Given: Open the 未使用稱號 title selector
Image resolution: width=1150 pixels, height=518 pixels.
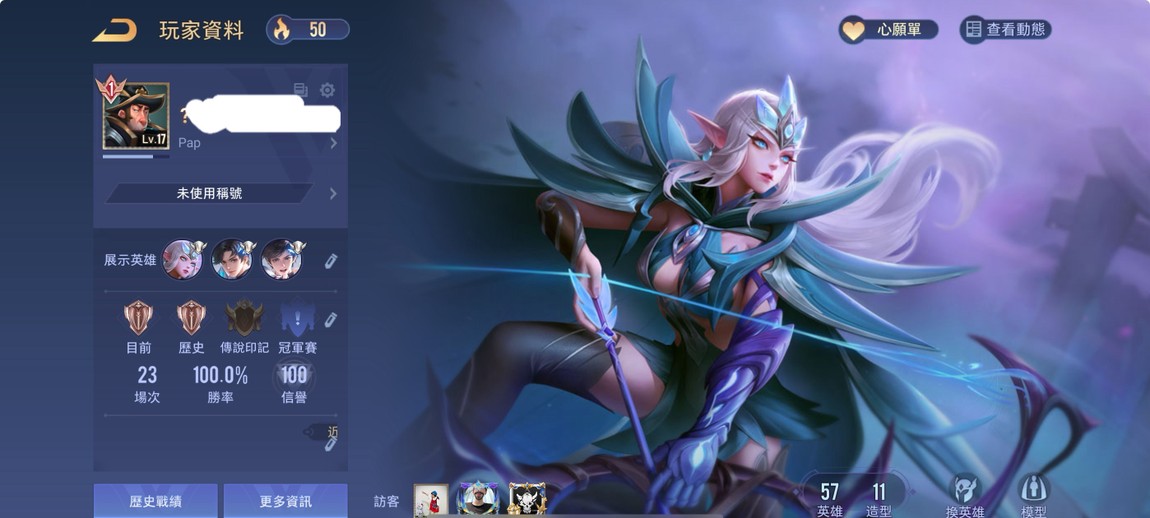Looking at the screenshot, I should click(x=209, y=194).
